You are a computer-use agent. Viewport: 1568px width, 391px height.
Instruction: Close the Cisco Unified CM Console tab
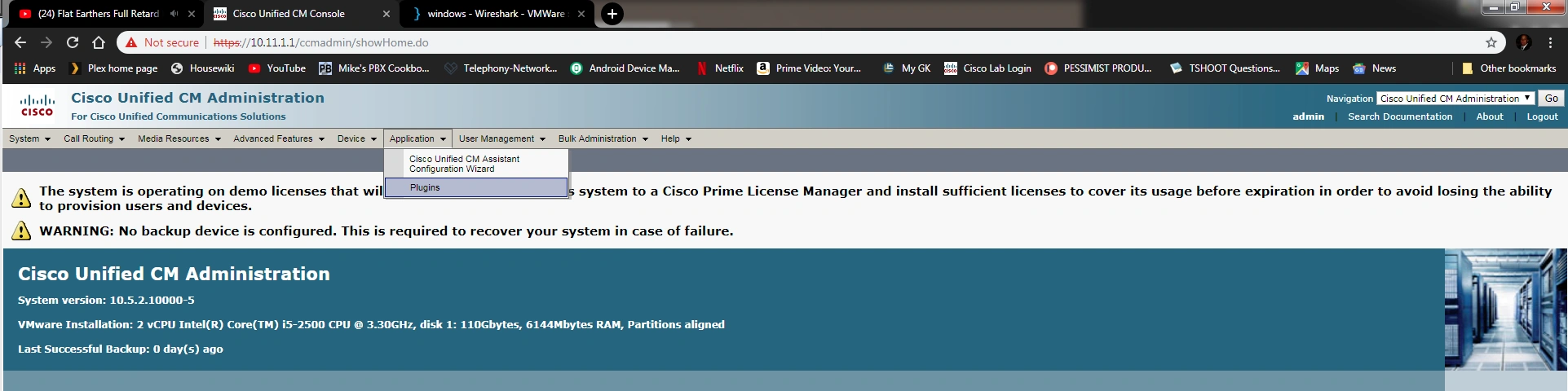point(386,14)
